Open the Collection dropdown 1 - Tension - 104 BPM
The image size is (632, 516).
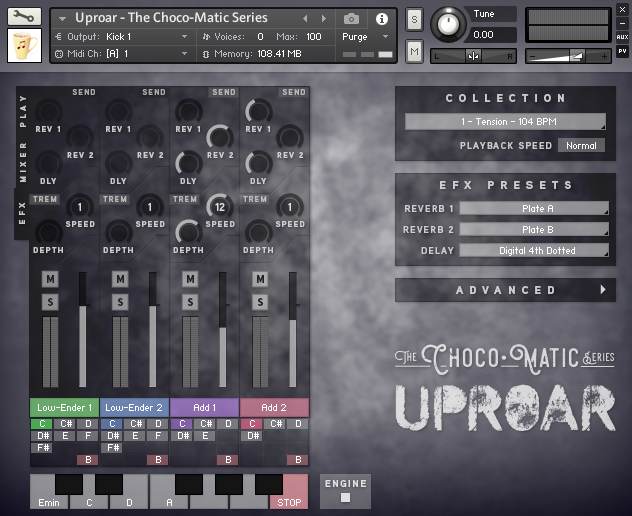tap(505, 121)
